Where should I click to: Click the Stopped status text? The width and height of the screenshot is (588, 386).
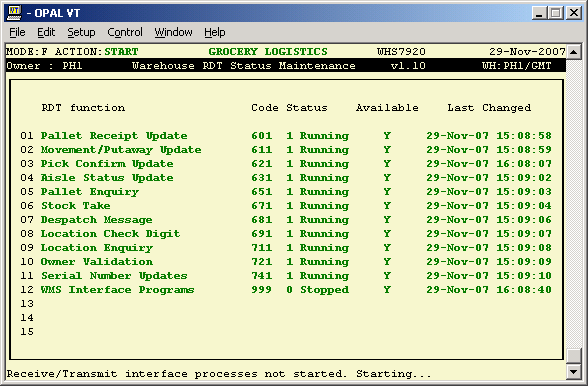click(324, 290)
